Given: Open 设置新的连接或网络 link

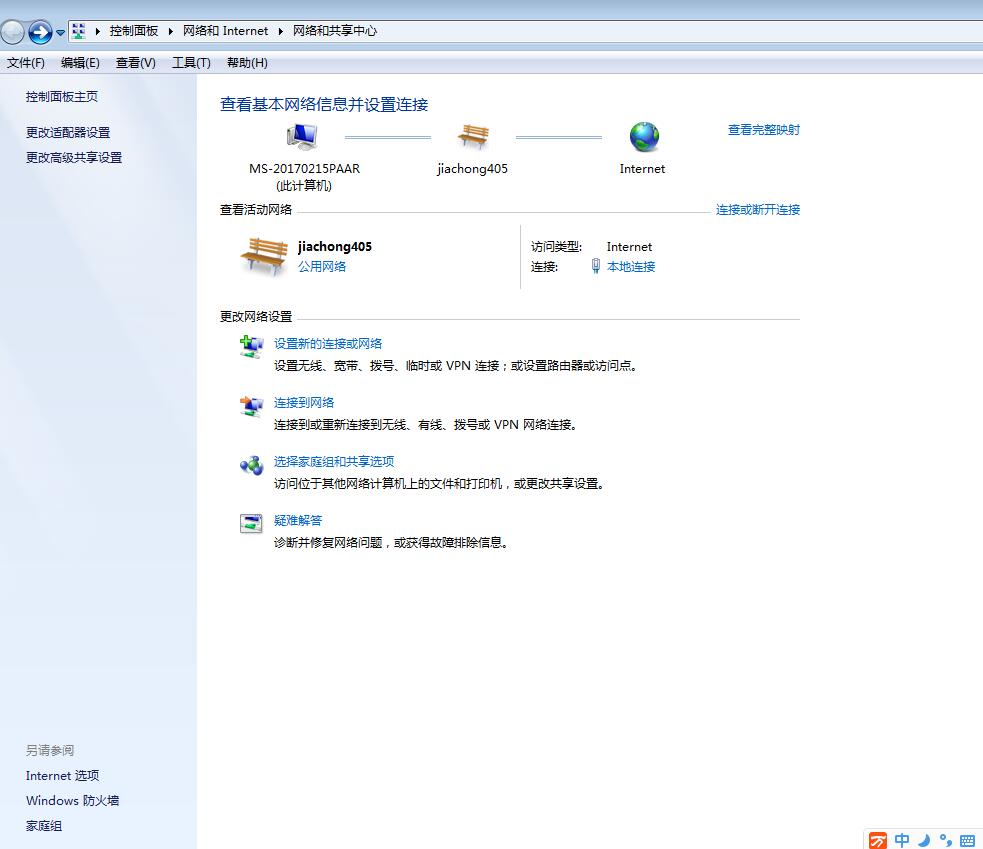Looking at the screenshot, I should 328,344.
